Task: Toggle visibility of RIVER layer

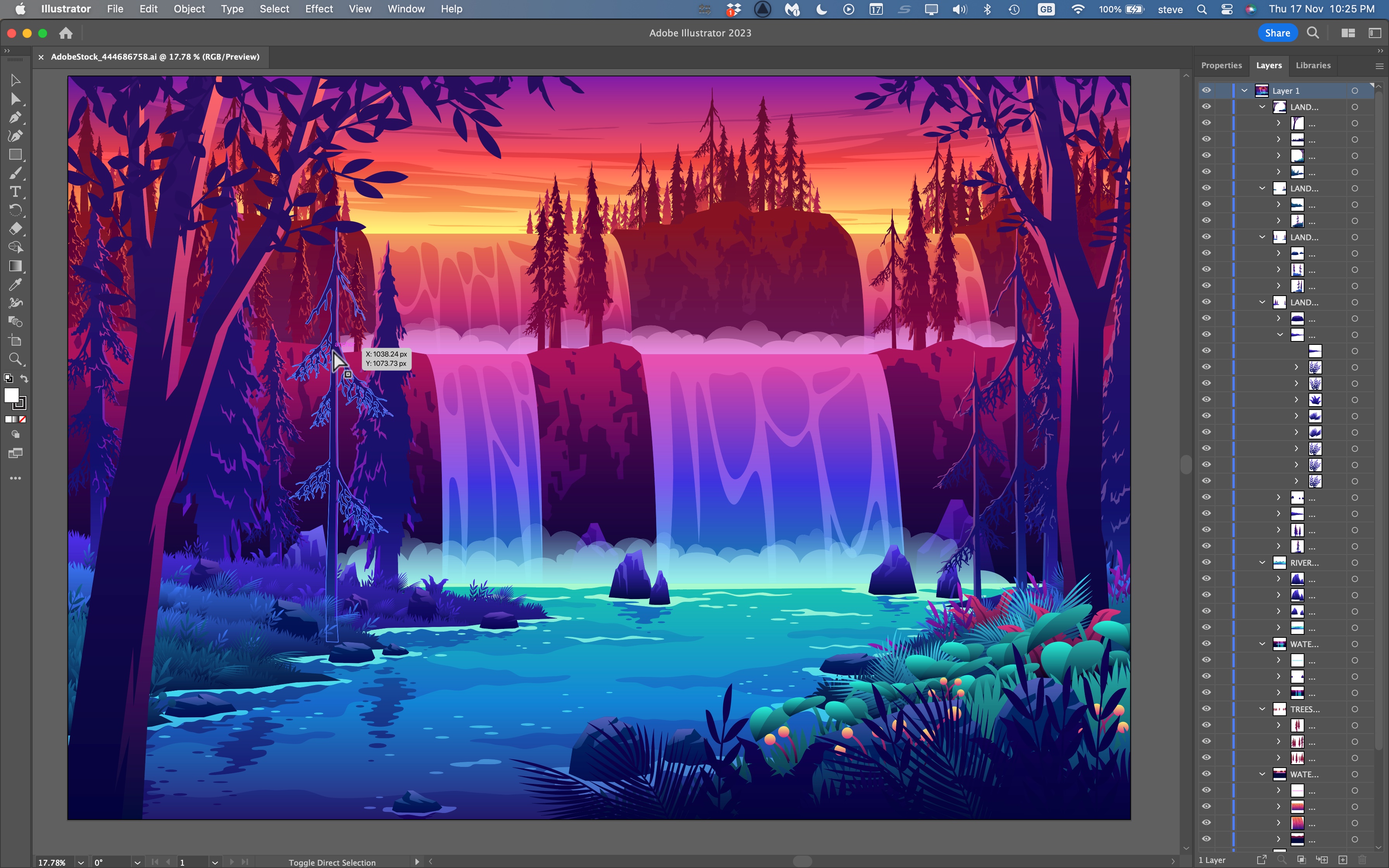Action: (x=1206, y=562)
